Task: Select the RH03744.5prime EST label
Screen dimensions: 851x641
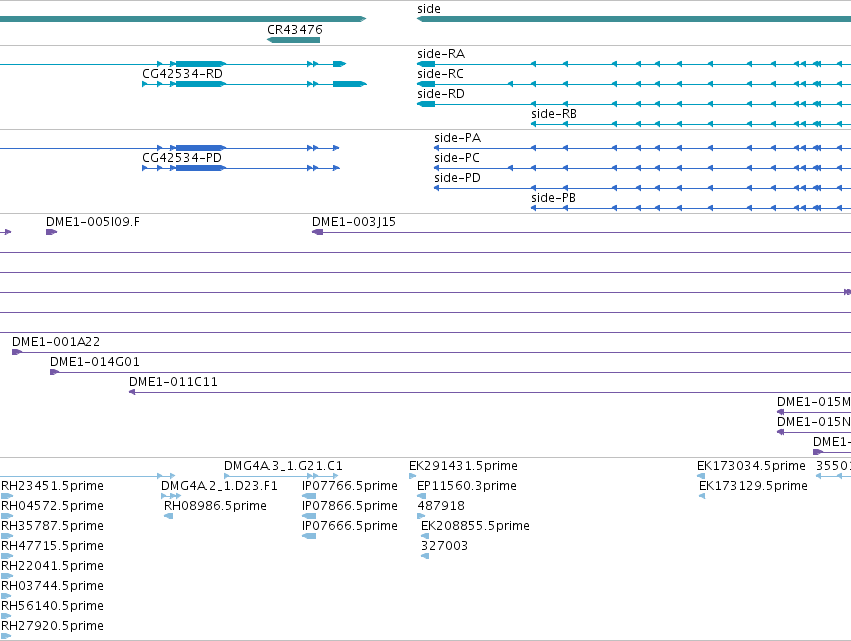Action: 52,587
